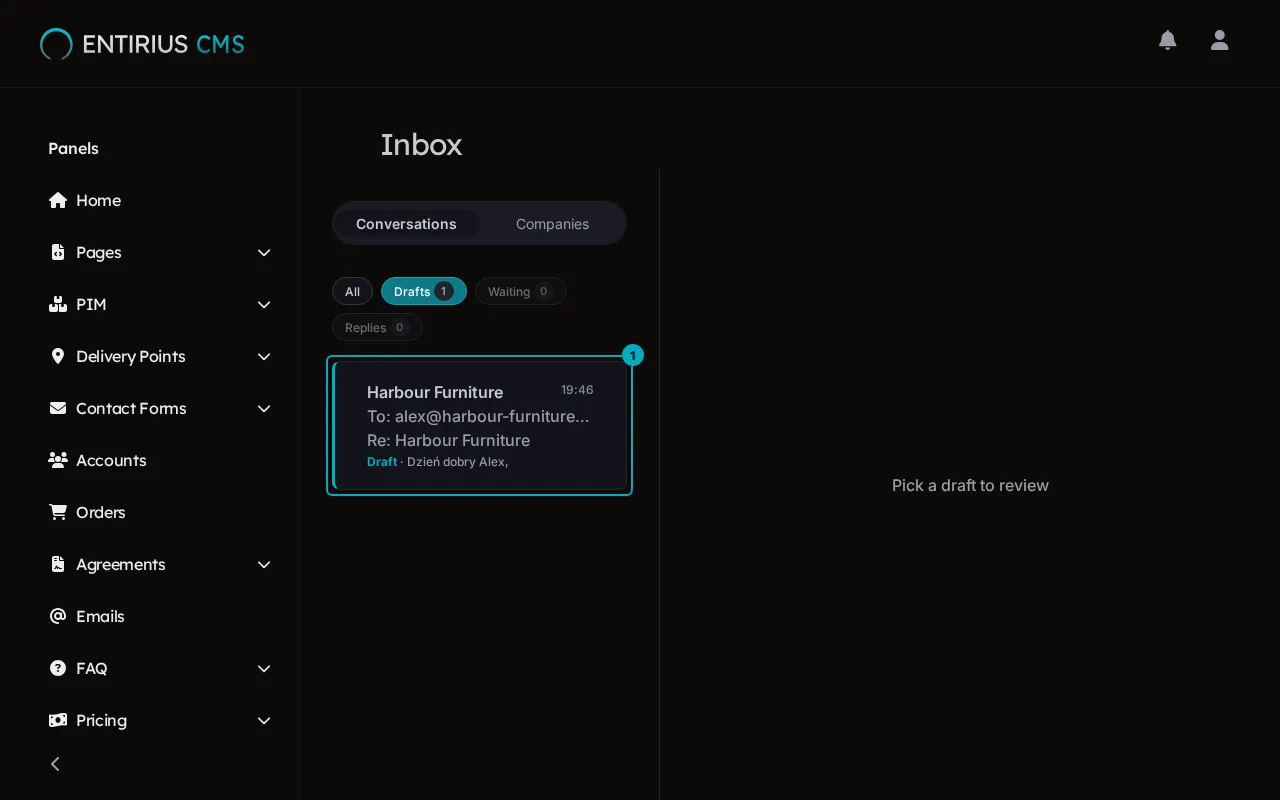Expand the Pages submenu chevron
Image resolution: width=1280 pixels, height=800 pixels.
(264, 252)
